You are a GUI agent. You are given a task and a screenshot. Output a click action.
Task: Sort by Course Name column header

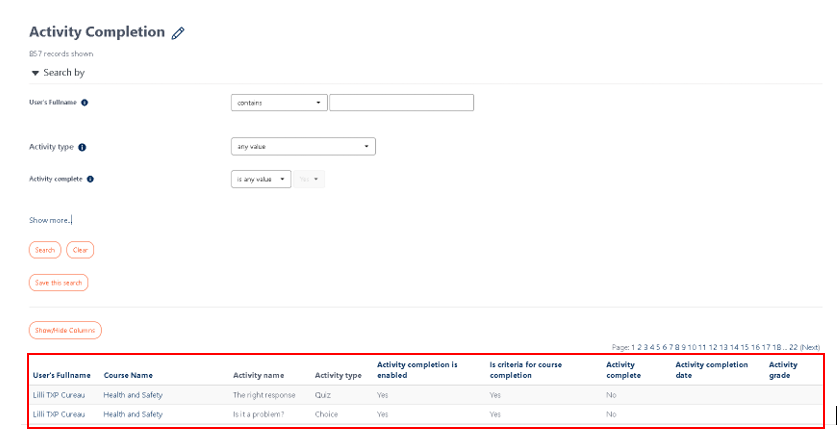[x=128, y=375]
